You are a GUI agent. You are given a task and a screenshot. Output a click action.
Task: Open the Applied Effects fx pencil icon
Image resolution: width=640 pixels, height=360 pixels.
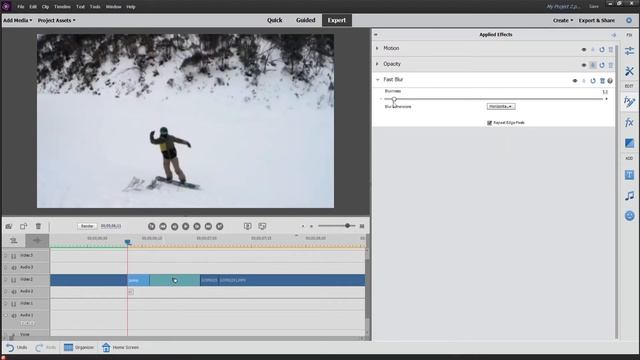point(629,101)
